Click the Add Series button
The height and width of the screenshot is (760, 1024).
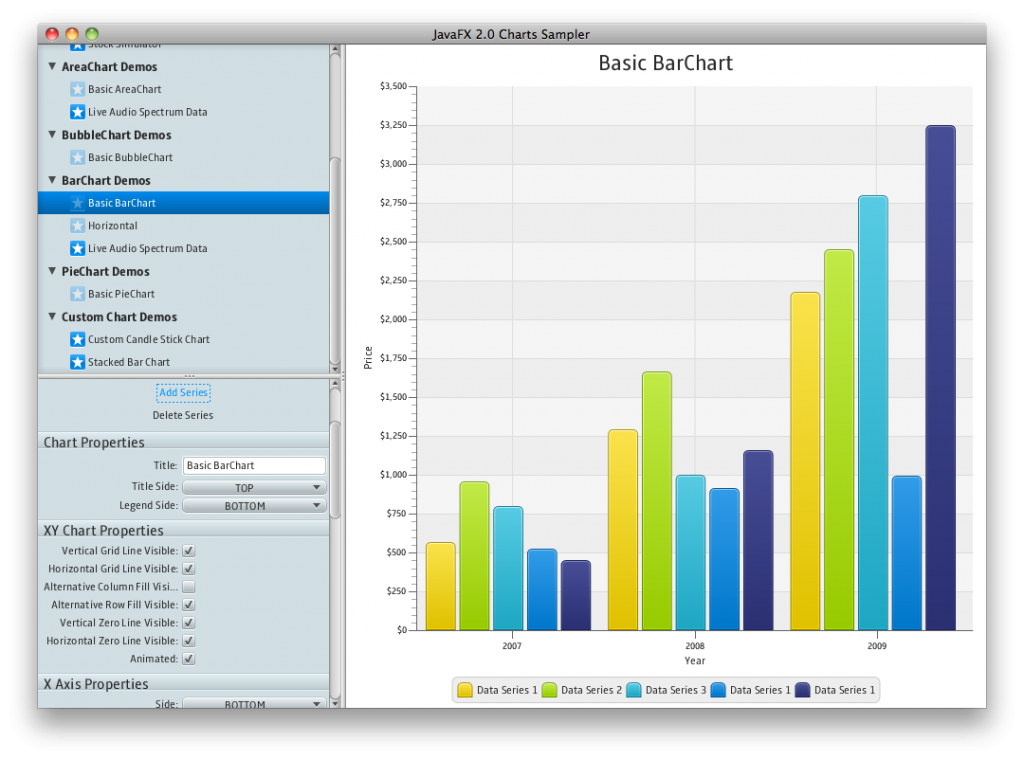tap(183, 392)
